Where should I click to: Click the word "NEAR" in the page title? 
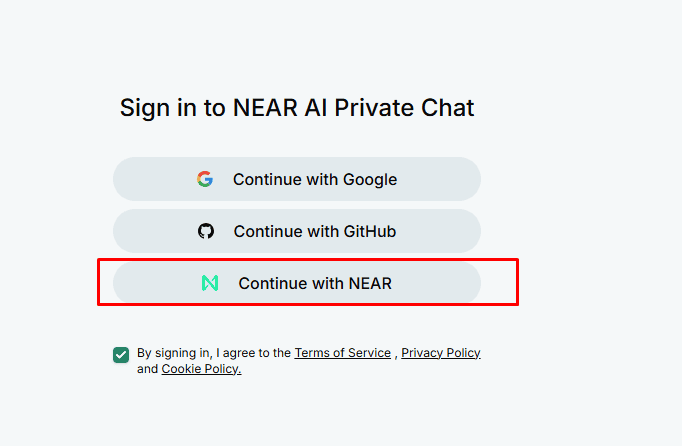[x=265, y=108]
